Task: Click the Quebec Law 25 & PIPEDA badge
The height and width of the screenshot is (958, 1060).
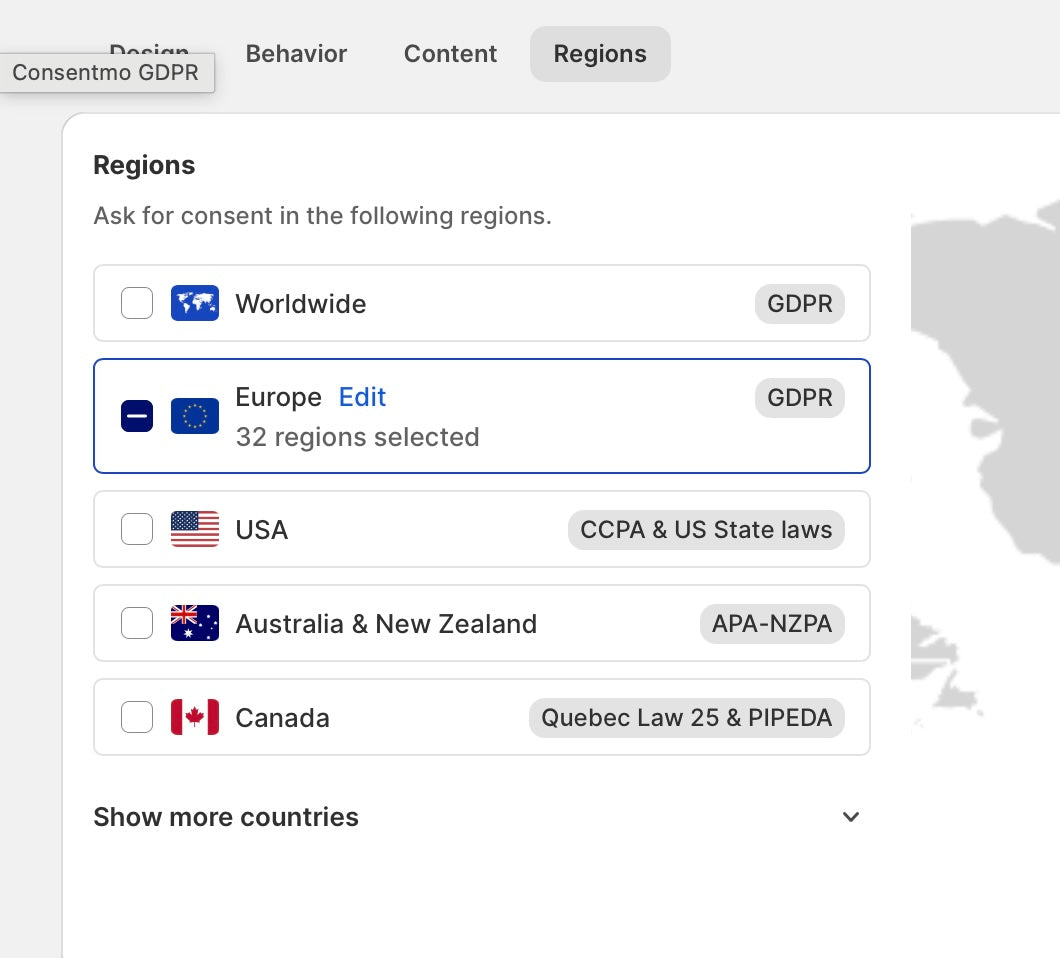Action: pyautogui.click(x=687, y=717)
